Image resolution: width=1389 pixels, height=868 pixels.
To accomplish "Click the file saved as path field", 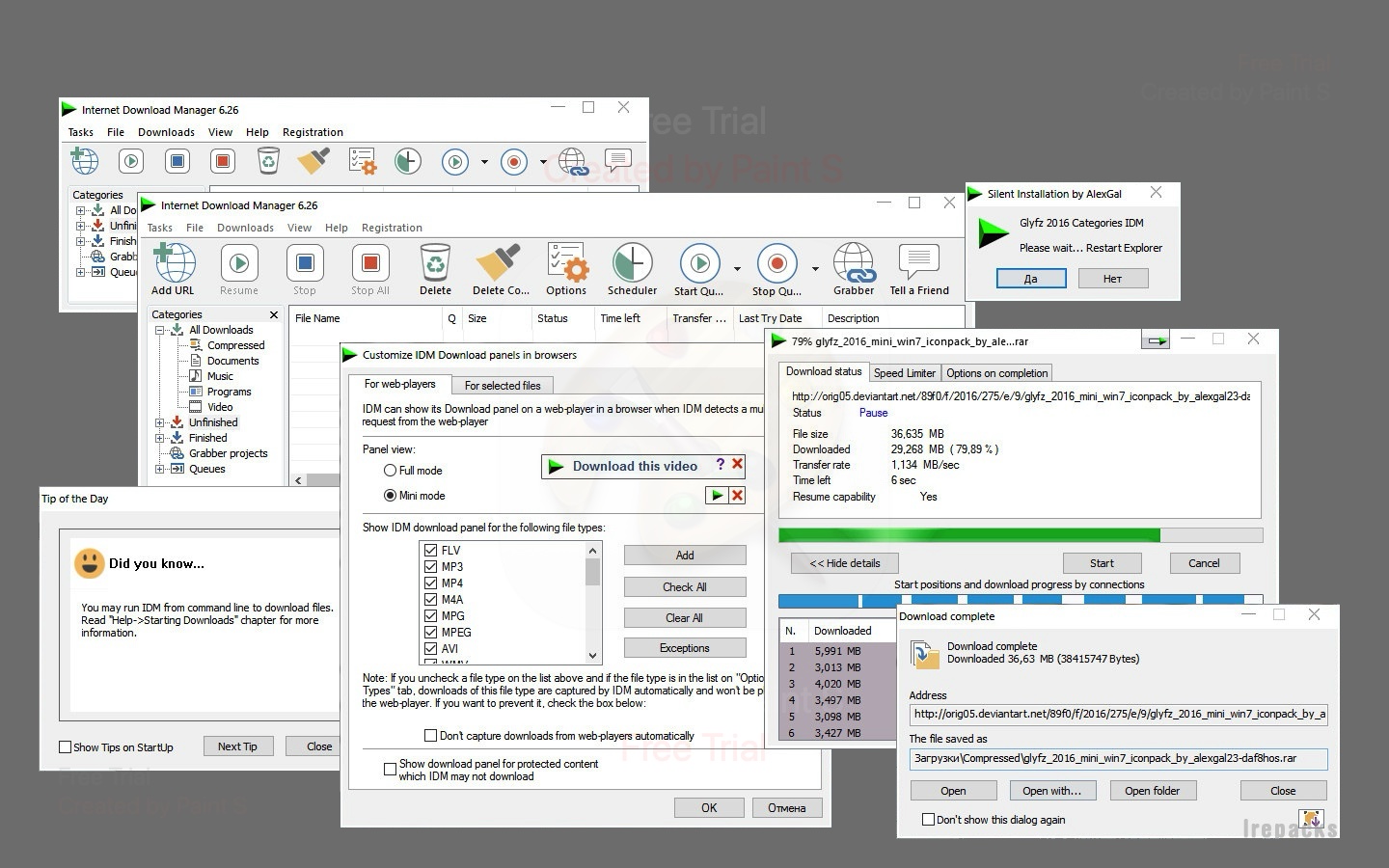I will click(1118, 758).
